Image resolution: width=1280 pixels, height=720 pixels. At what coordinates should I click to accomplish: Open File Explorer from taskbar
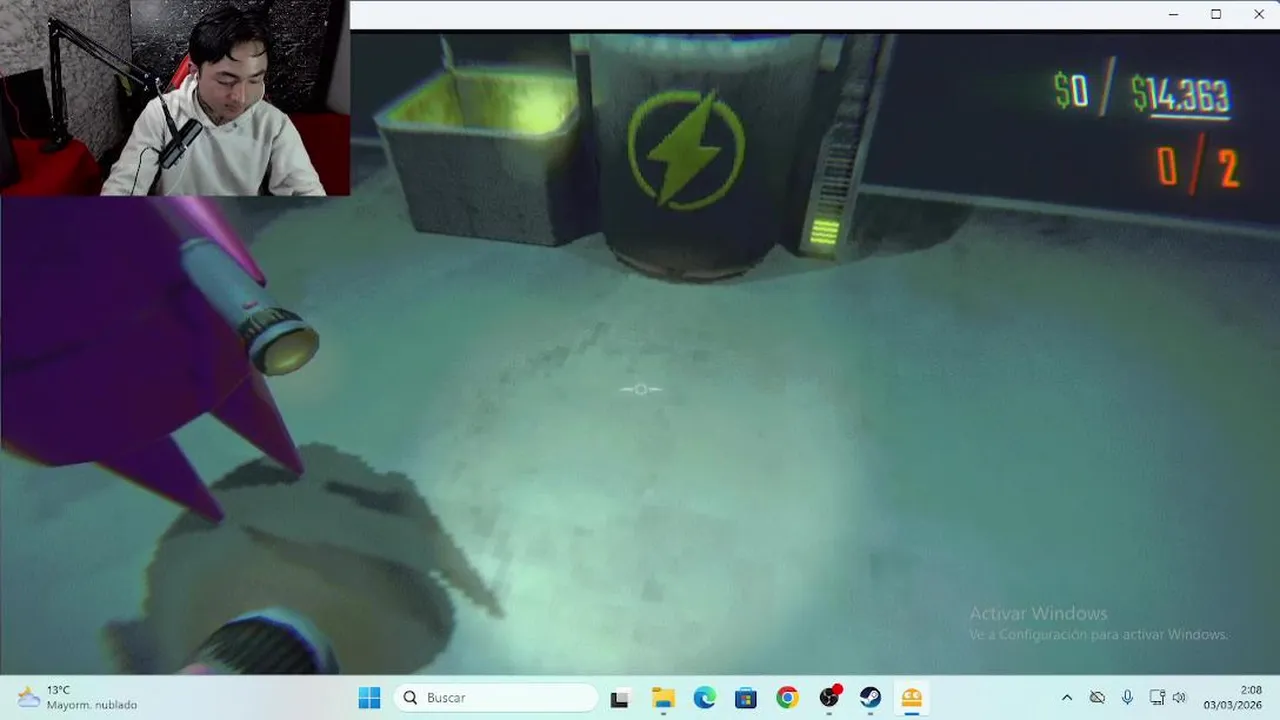(x=662, y=698)
